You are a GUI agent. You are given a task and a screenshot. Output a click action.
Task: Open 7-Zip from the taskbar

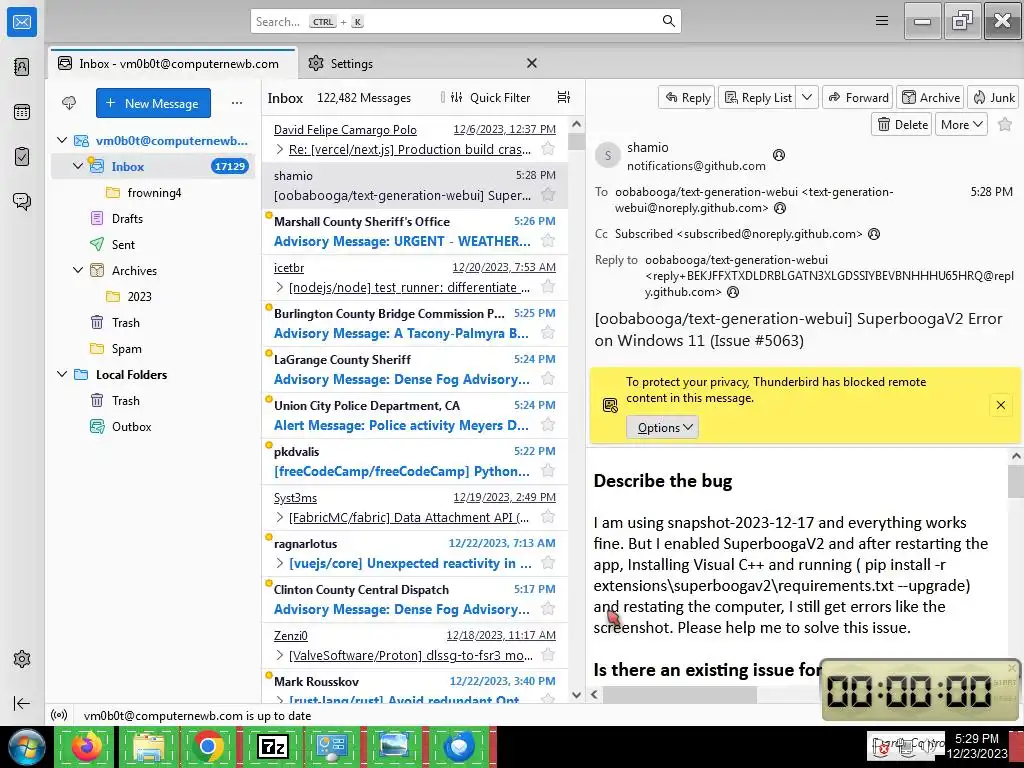point(273,746)
